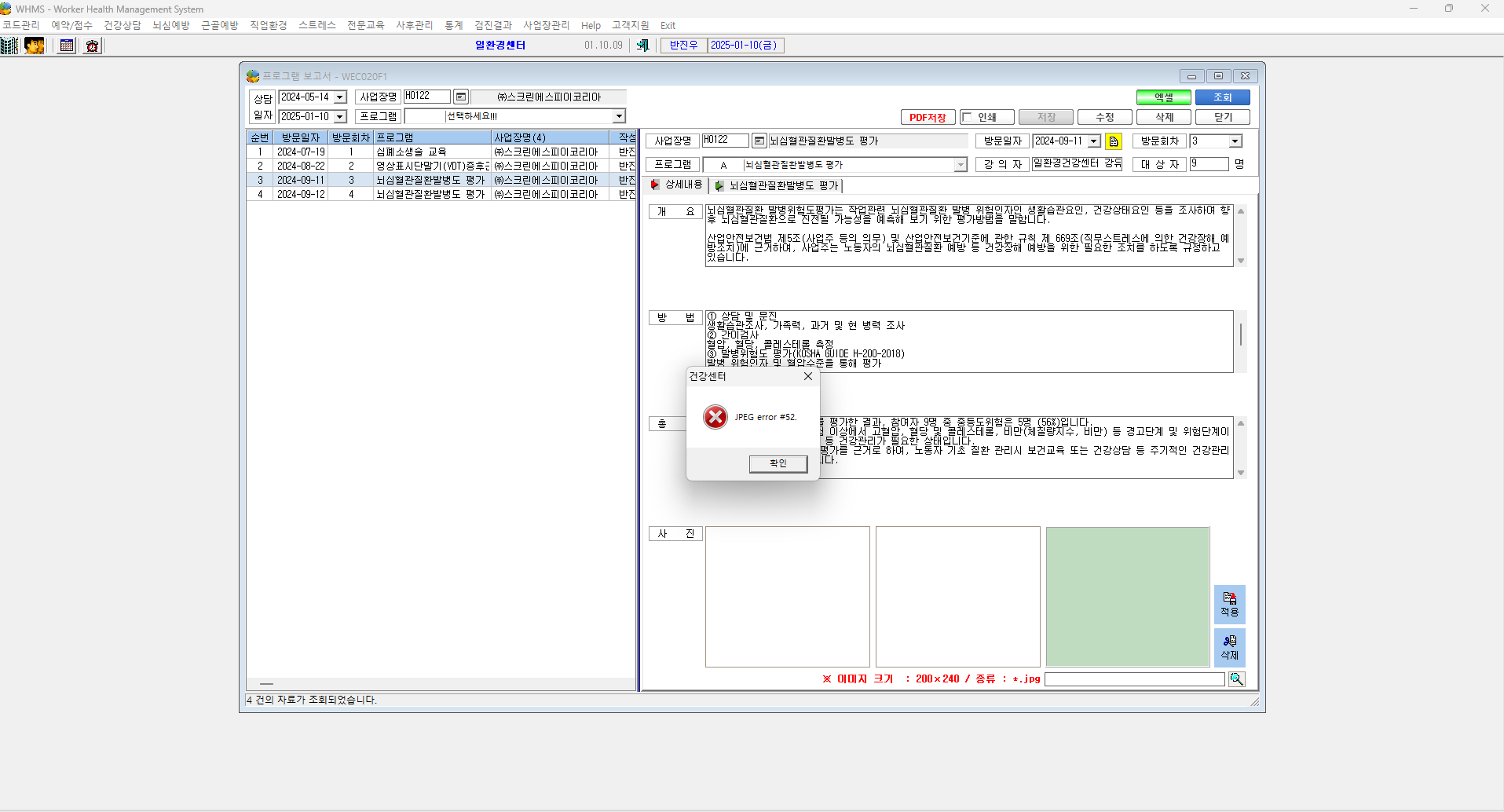The width and height of the screenshot is (1504, 812).
Task: Click the 적용 photo apply icon
Action: [1229, 605]
